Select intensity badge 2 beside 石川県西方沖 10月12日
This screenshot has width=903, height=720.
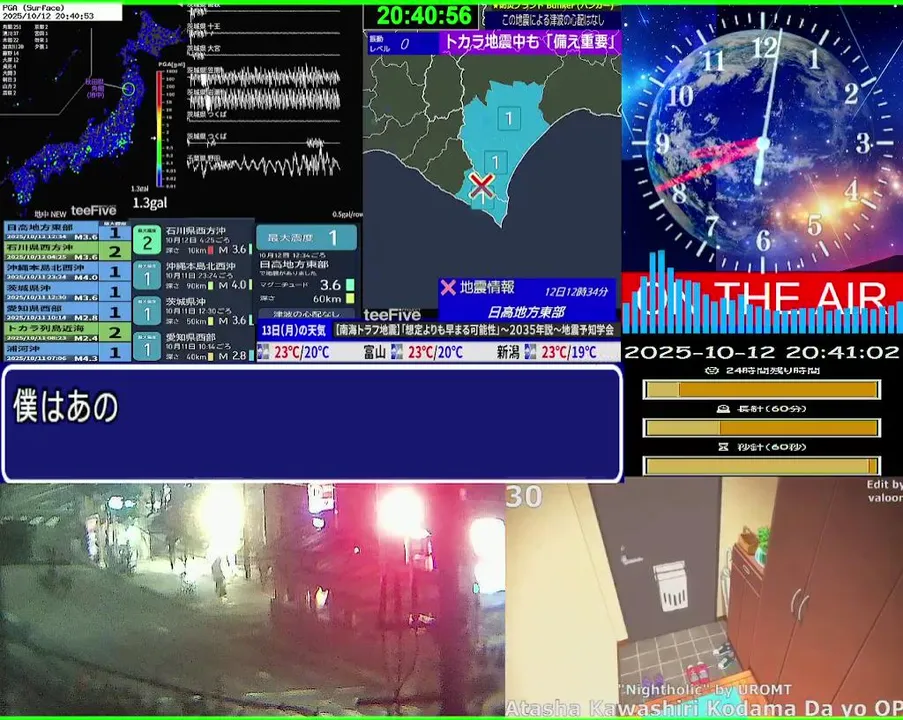[x=147, y=242]
